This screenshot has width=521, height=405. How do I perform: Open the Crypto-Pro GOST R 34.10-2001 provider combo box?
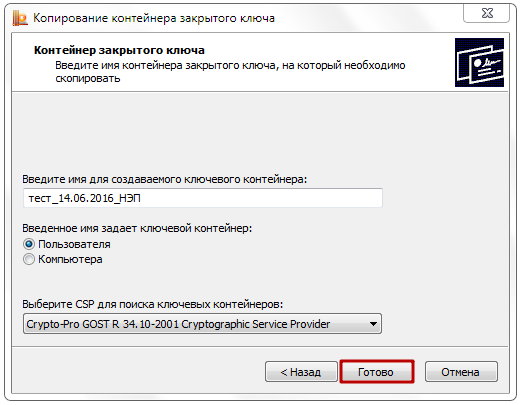tap(202, 324)
